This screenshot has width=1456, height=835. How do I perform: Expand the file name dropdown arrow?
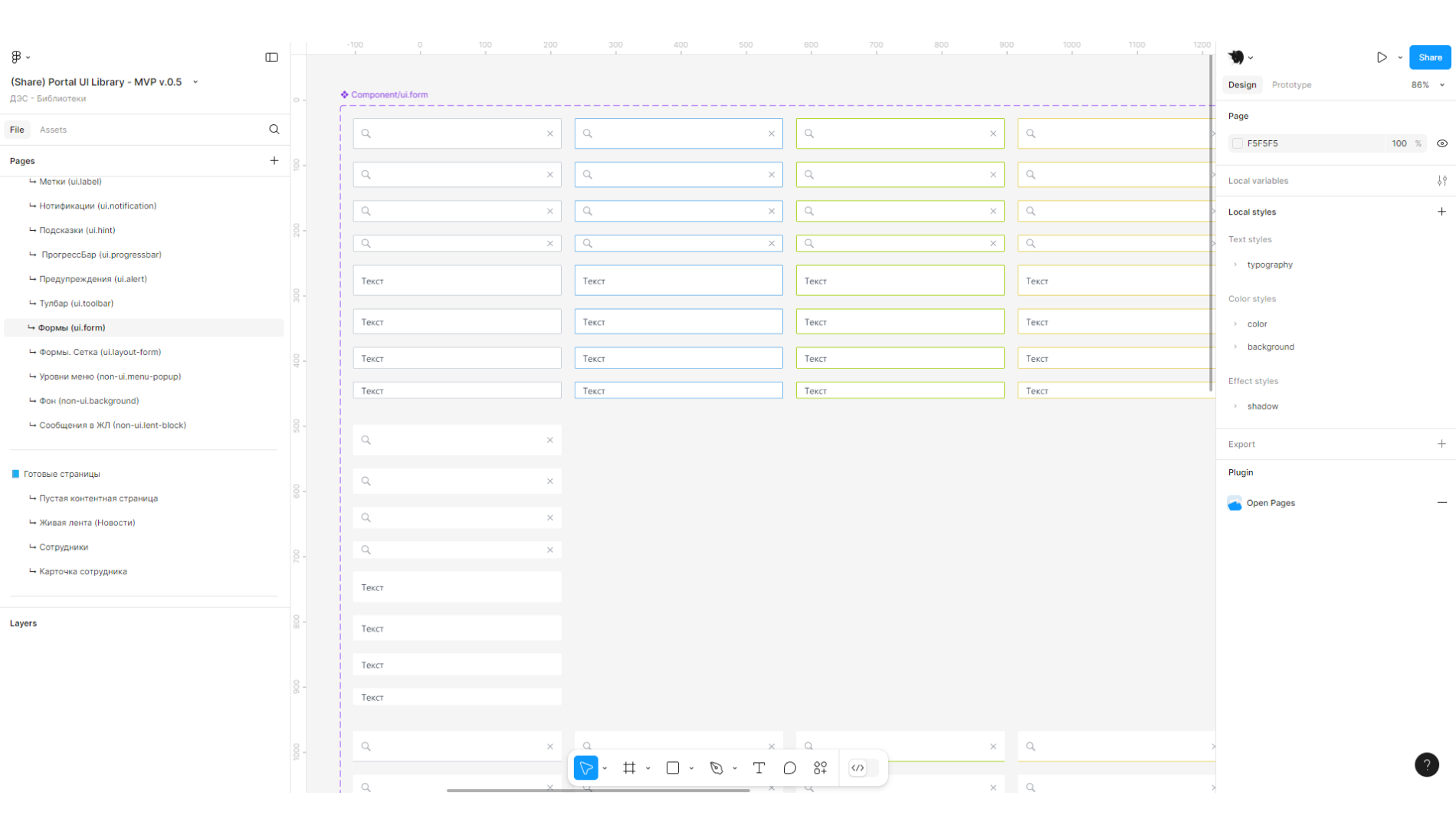195,82
